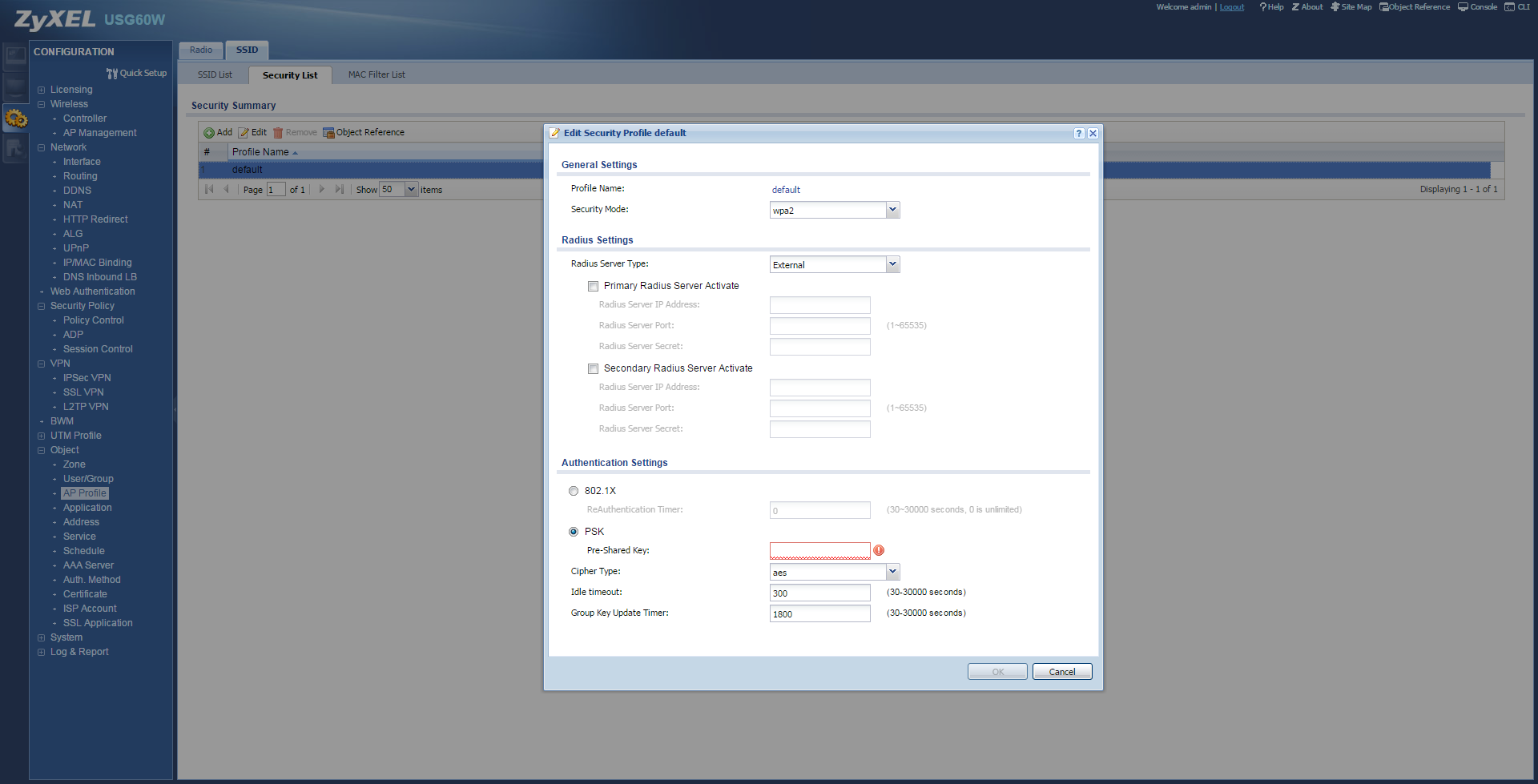Open the Site Map icon
1538x784 pixels.
tap(1335, 7)
